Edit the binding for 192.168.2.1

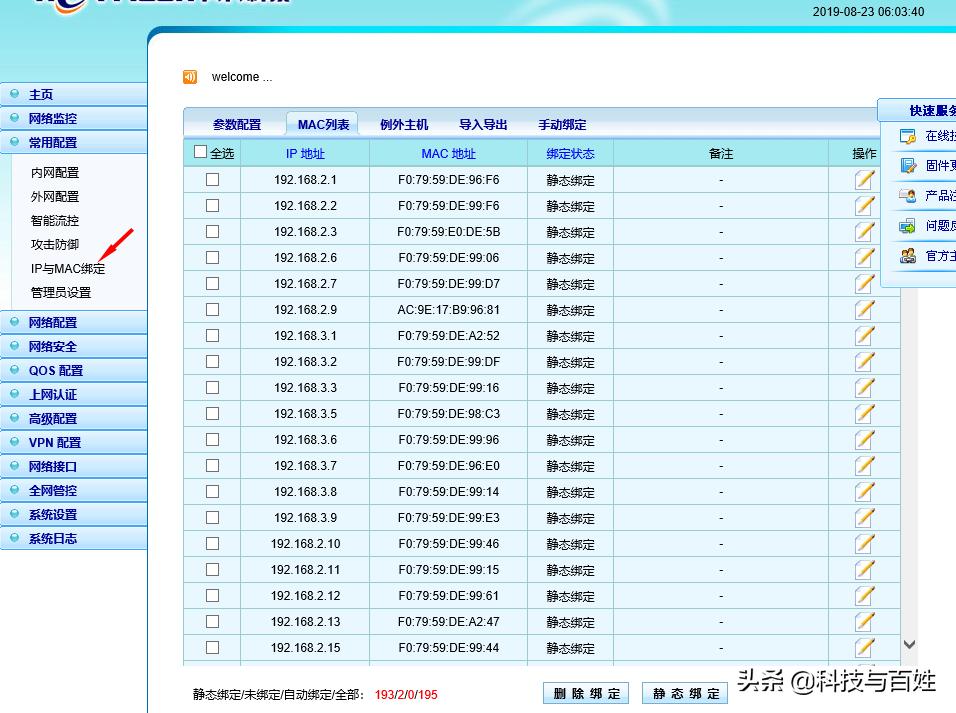coord(864,180)
